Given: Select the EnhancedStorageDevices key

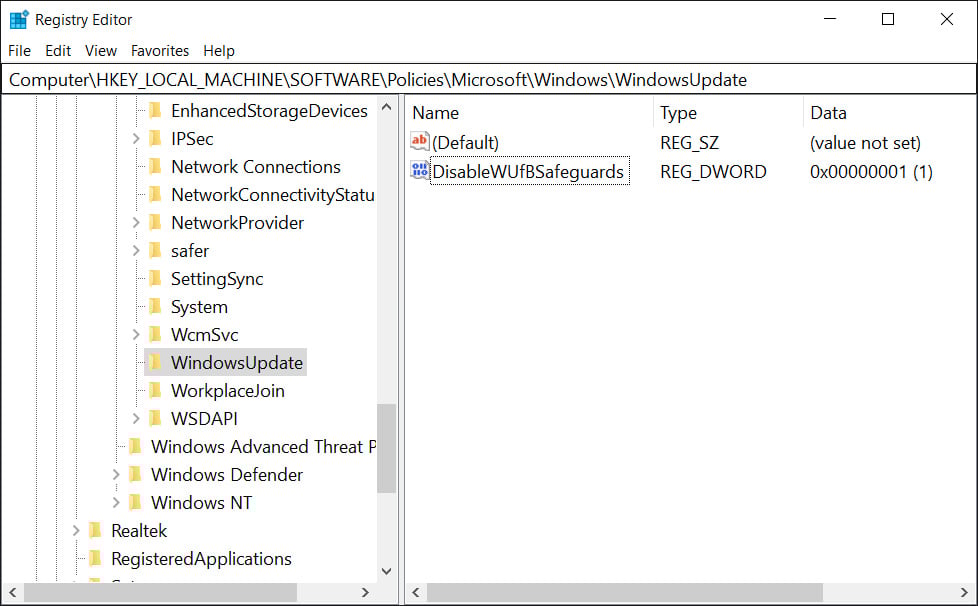Looking at the screenshot, I should click(x=269, y=111).
